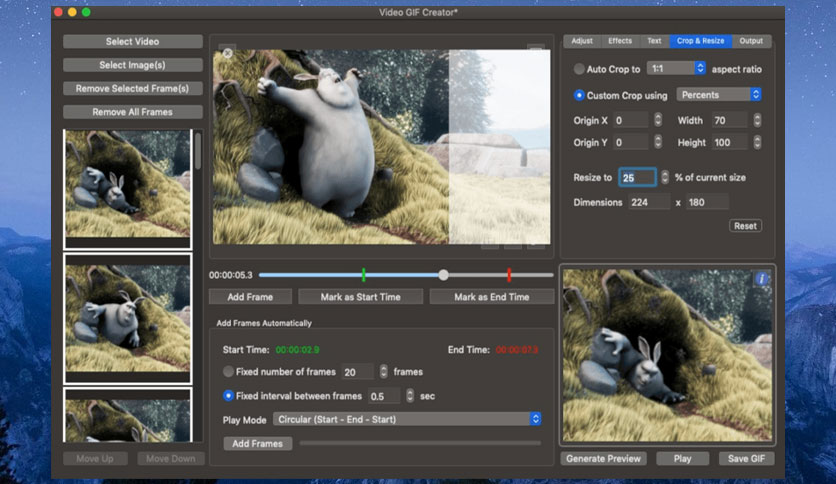Viewport: 836px width, 484px height.
Task: Open the Select Video dialog
Action: (132, 42)
